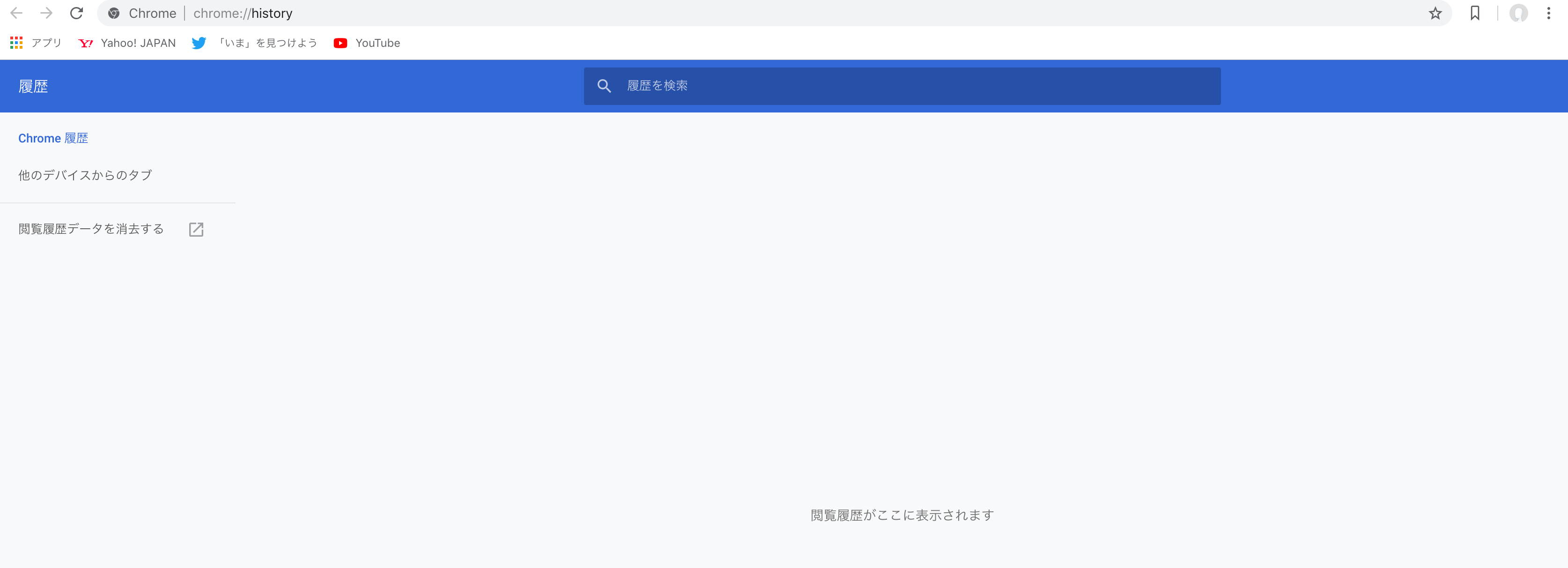Open the reading list bookmark icon
Viewport: 1568px width, 568px height.
1475,14
